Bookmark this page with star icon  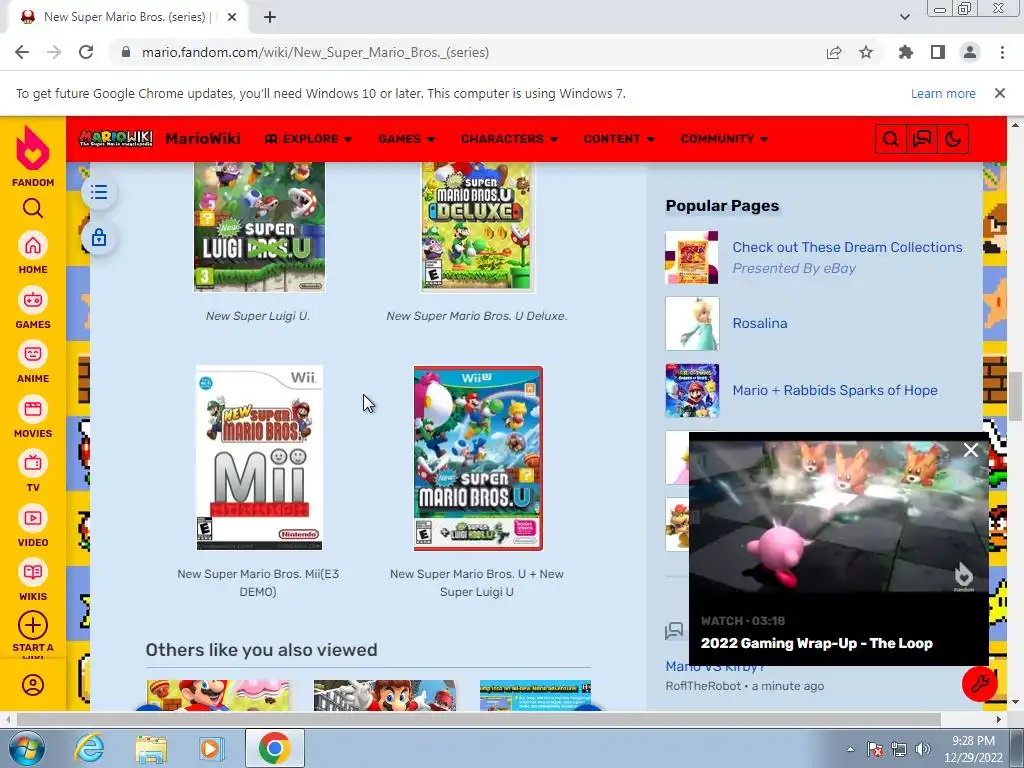[x=866, y=52]
